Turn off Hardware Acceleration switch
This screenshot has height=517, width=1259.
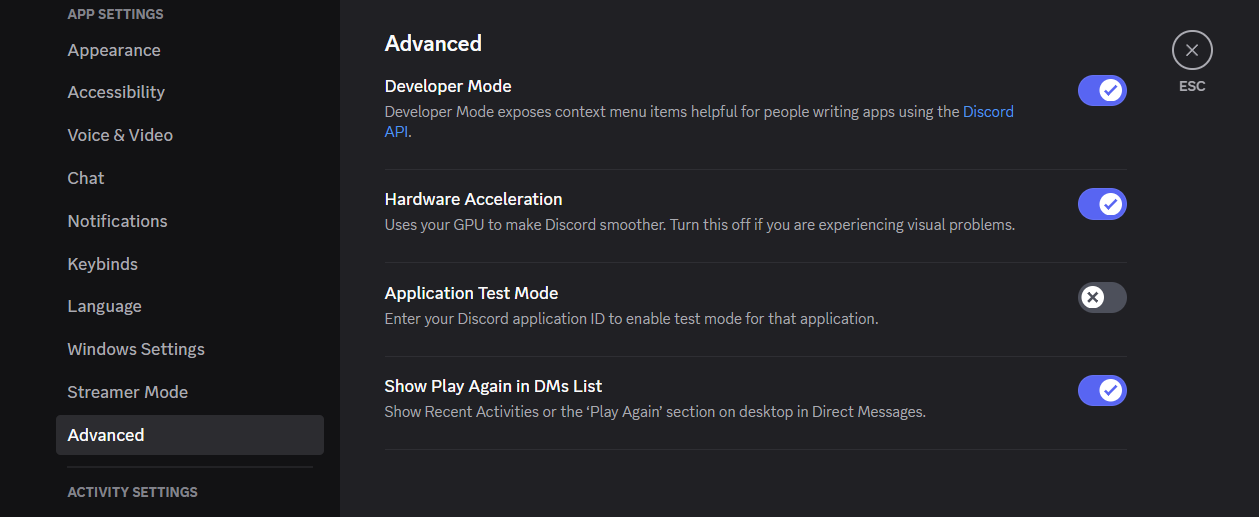(x=1102, y=204)
